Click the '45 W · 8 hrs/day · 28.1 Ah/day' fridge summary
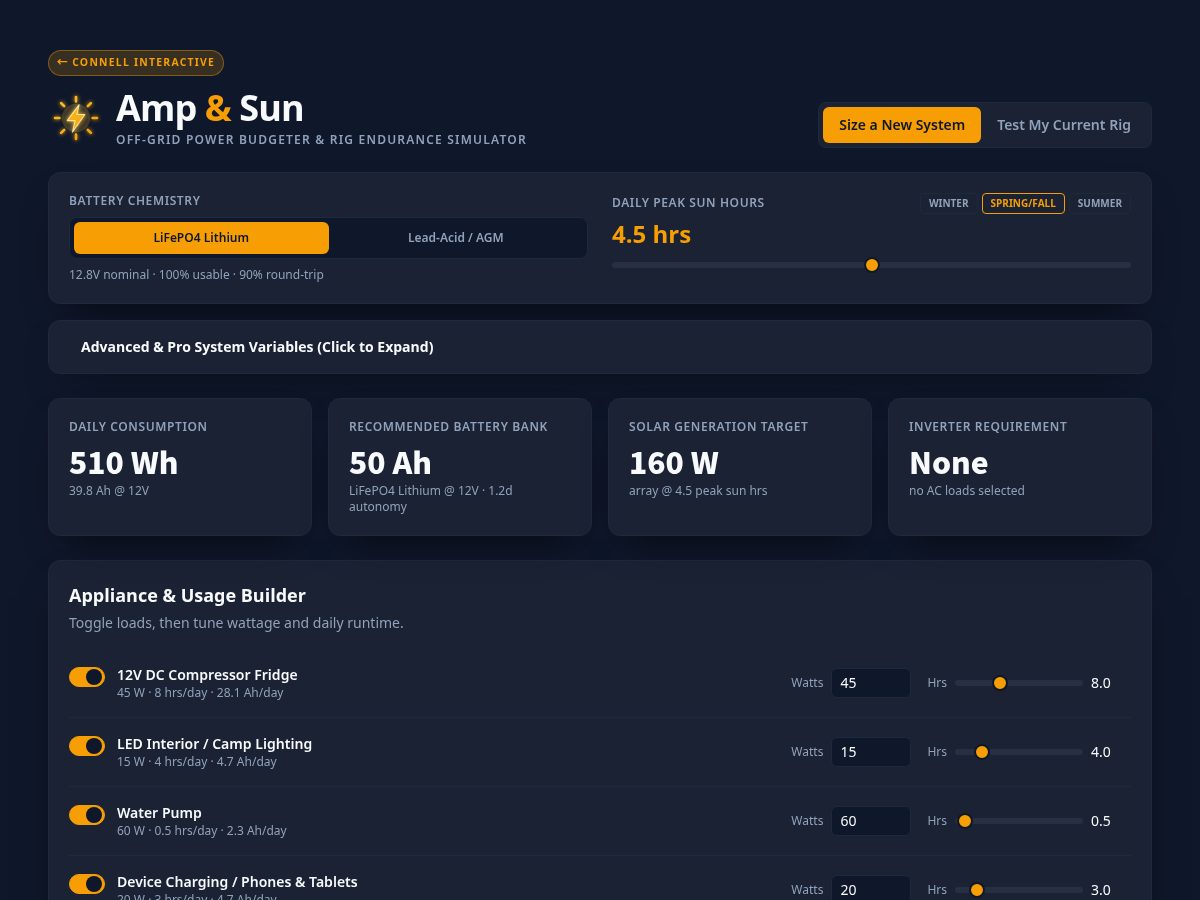1200x900 pixels. [200, 693]
